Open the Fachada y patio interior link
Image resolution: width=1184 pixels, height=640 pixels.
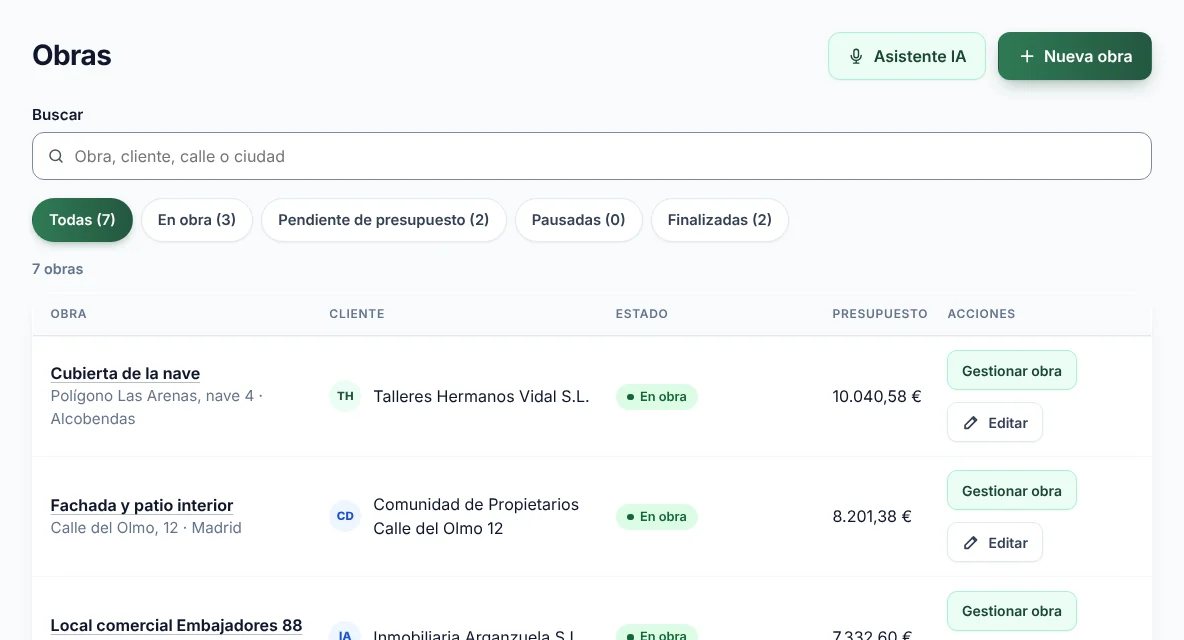pyautogui.click(x=142, y=506)
